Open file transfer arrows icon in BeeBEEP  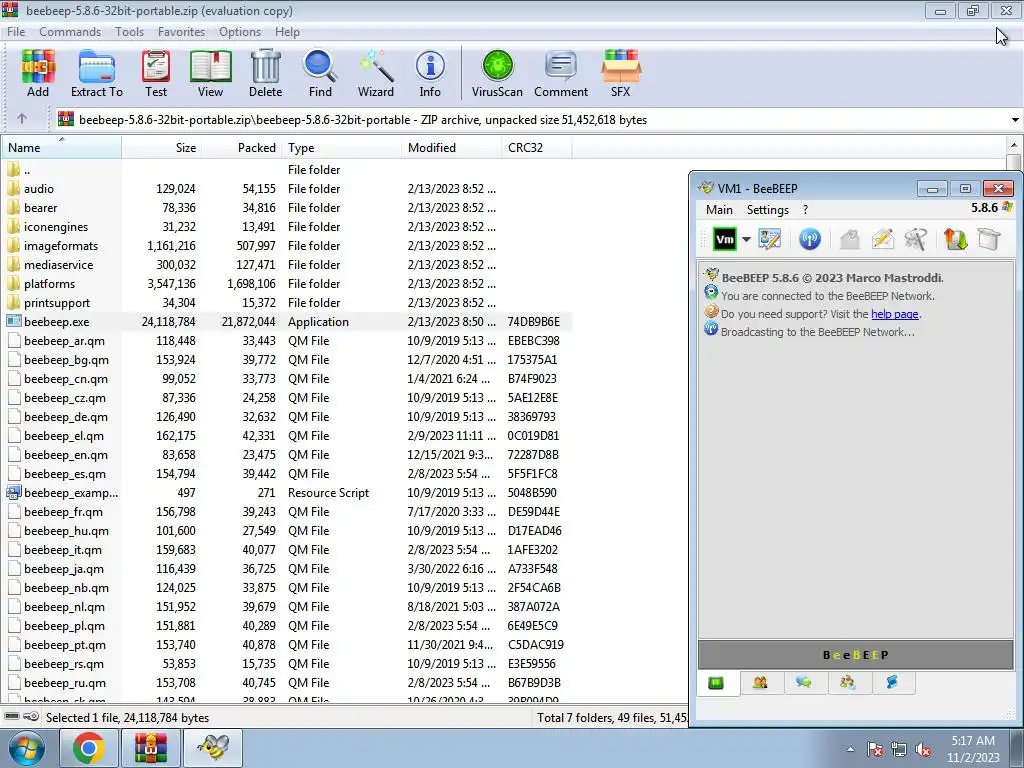pyautogui.click(x=955, y=239)
